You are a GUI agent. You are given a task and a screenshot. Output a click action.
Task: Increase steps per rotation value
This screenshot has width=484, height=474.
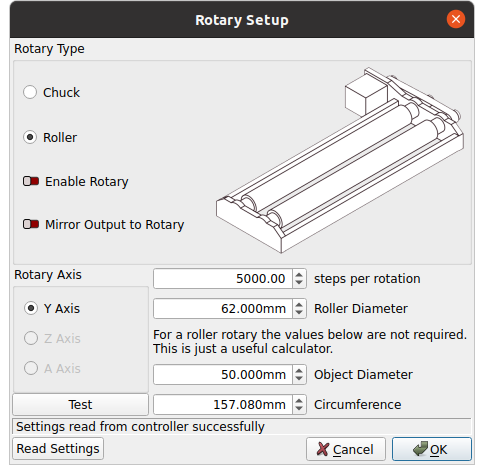pyautogui.click(x=299, y=274)
